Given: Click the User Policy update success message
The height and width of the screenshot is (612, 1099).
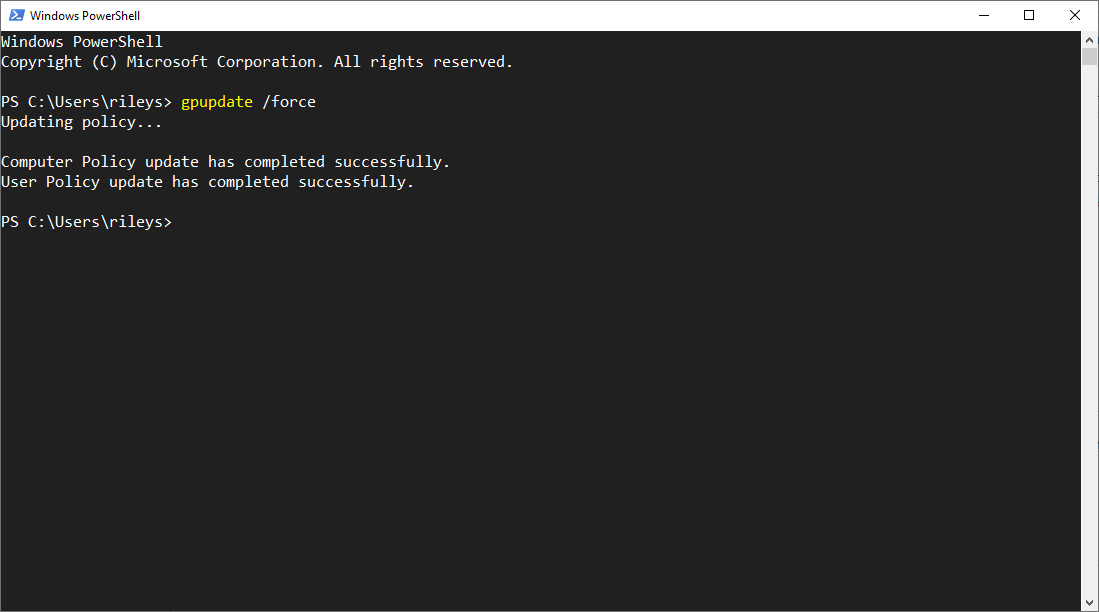Looking at the screenshot, I should coord(207,182).
